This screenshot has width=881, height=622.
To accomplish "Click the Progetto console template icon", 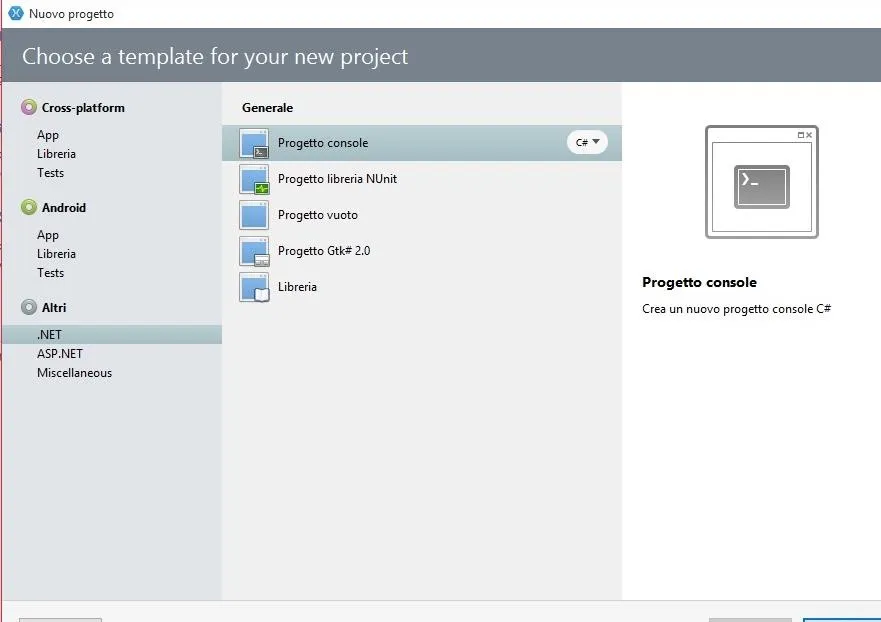I will [x=254, y=143].
